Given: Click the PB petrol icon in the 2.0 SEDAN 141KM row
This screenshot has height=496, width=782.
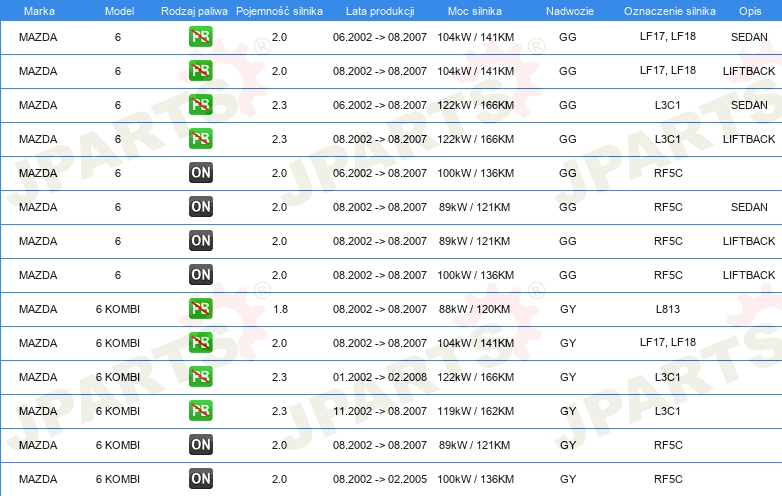Looking at the screenshot, I should [x=200, y=36].
